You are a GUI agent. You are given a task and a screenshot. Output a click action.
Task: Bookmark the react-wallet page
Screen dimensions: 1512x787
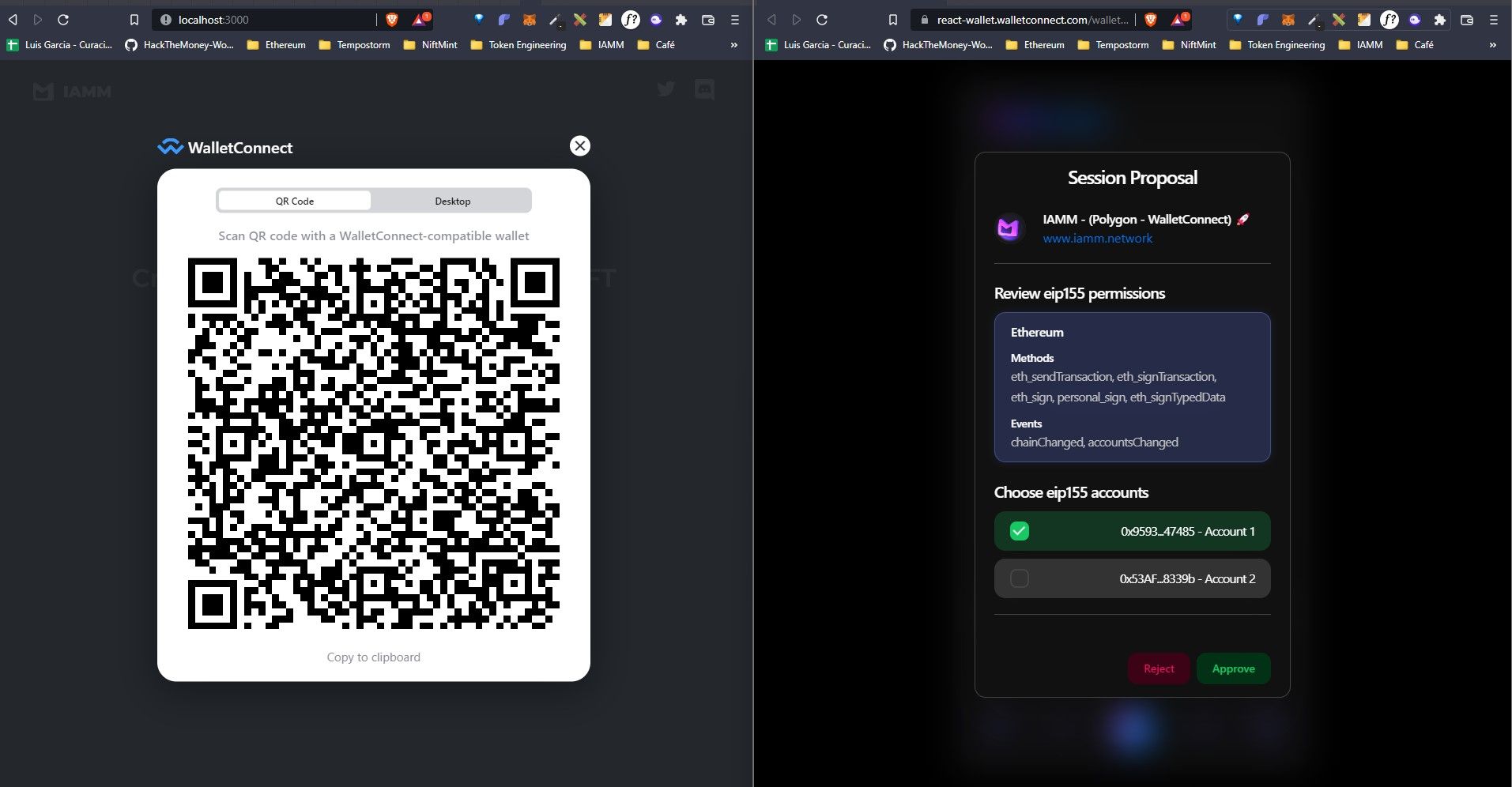893,20
